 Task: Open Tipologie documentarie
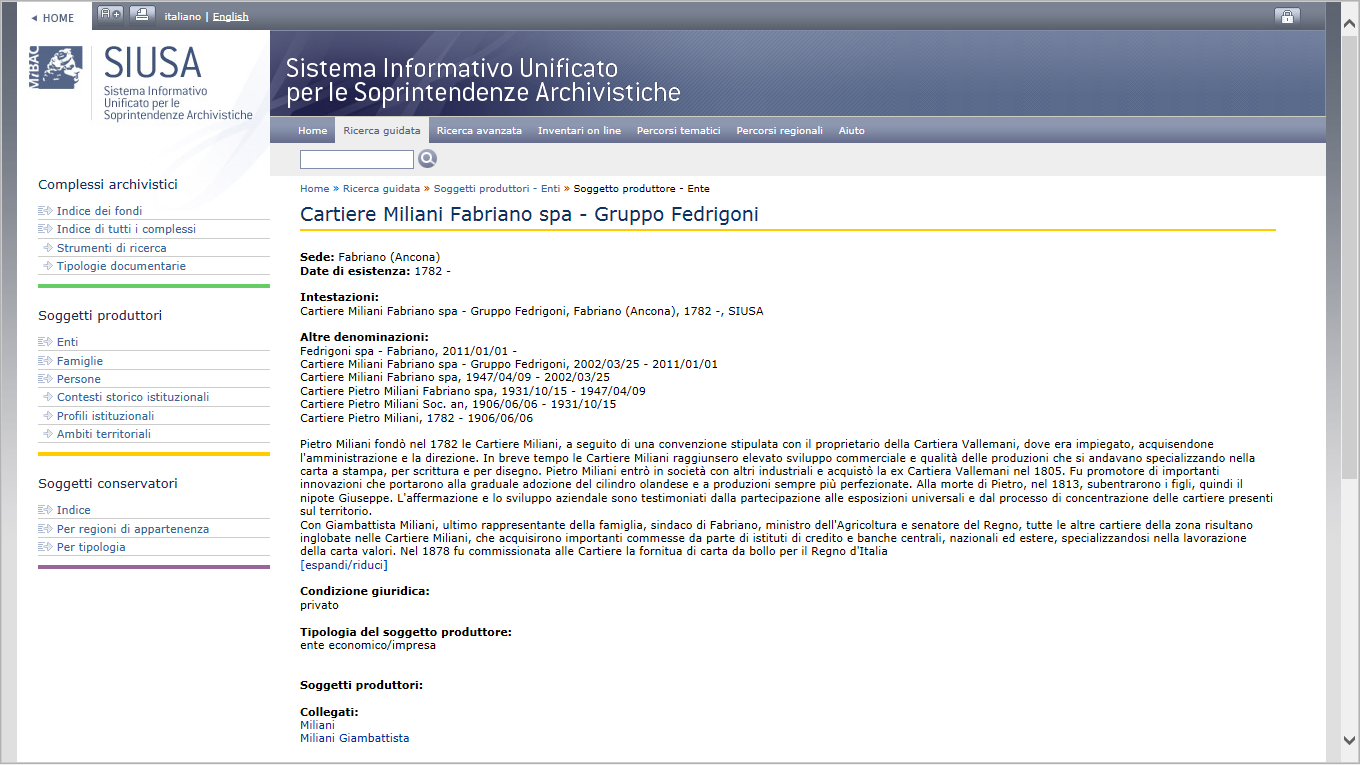[x=121, y=266]
